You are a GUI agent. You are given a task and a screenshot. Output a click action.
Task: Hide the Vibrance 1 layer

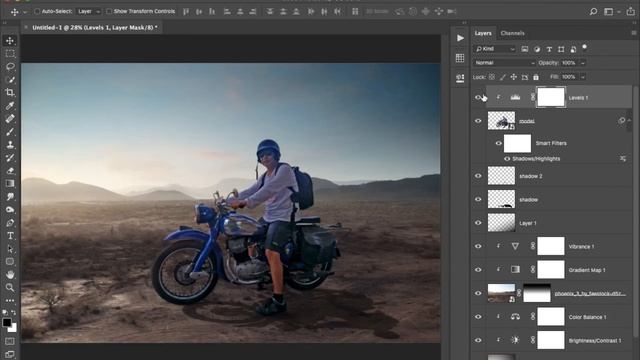point(478,246)
